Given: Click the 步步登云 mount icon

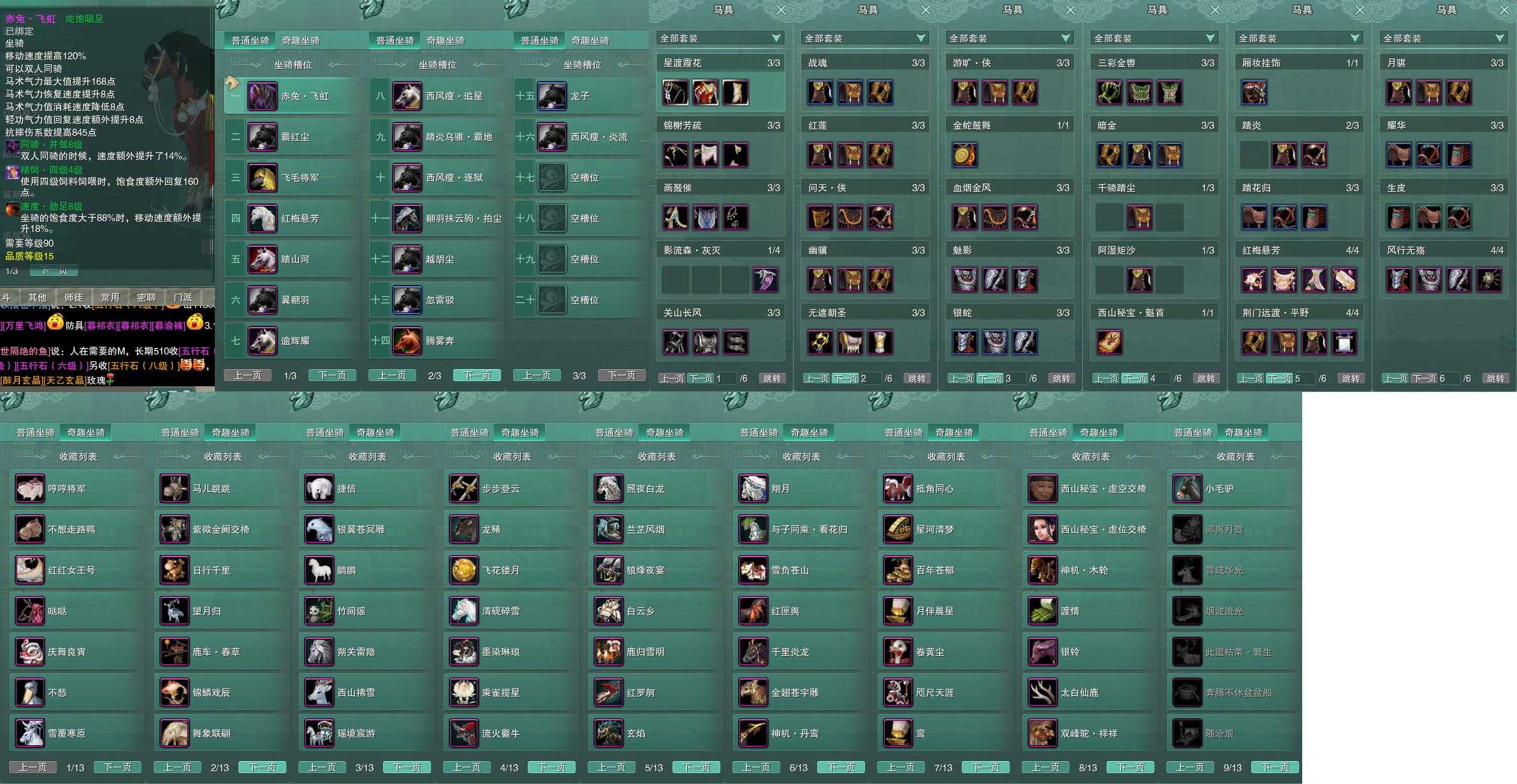Looking at the screenshot, I should tap(463, 489).
